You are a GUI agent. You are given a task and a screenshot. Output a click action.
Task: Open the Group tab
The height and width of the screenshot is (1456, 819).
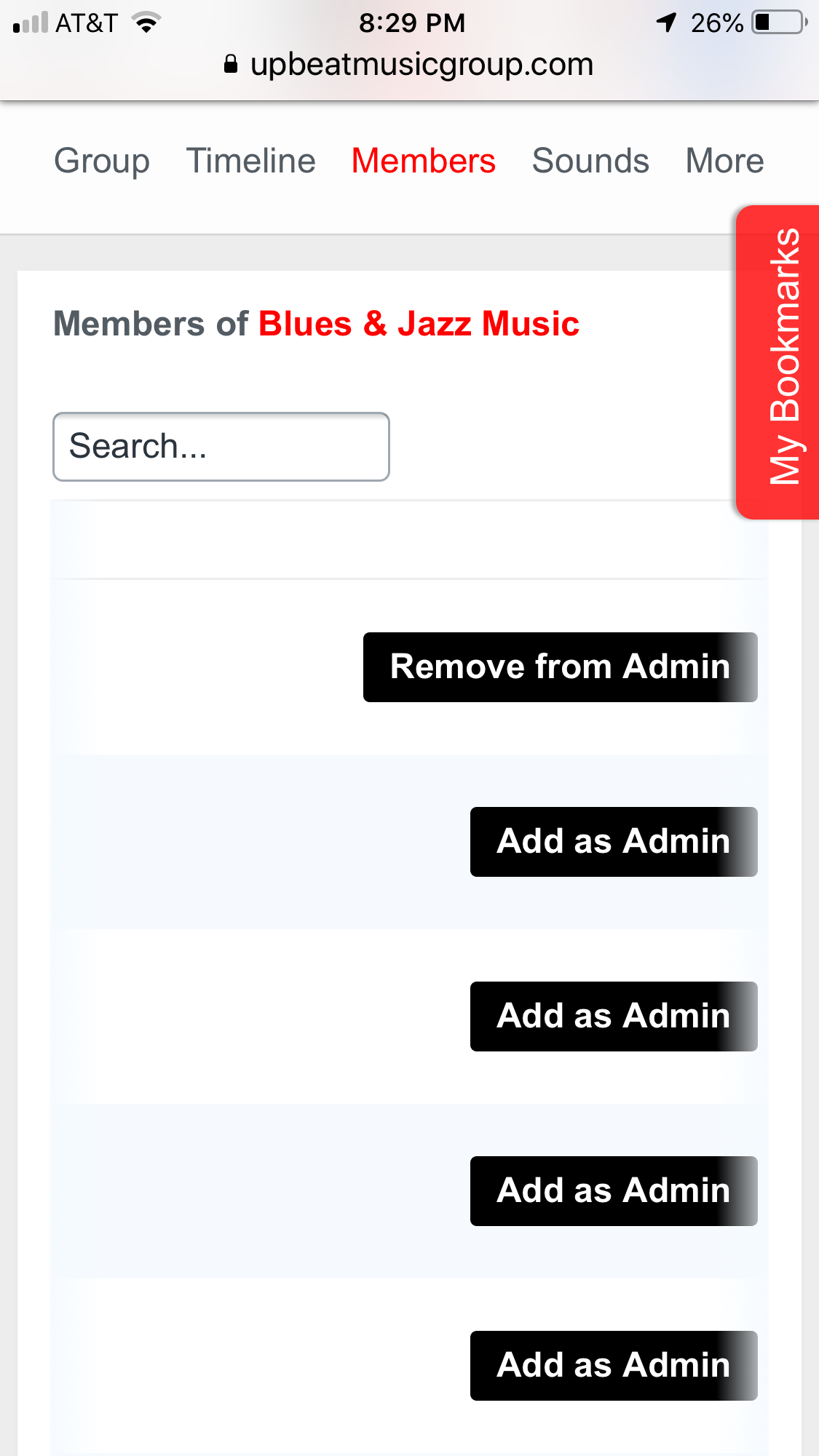click(102, 161)
